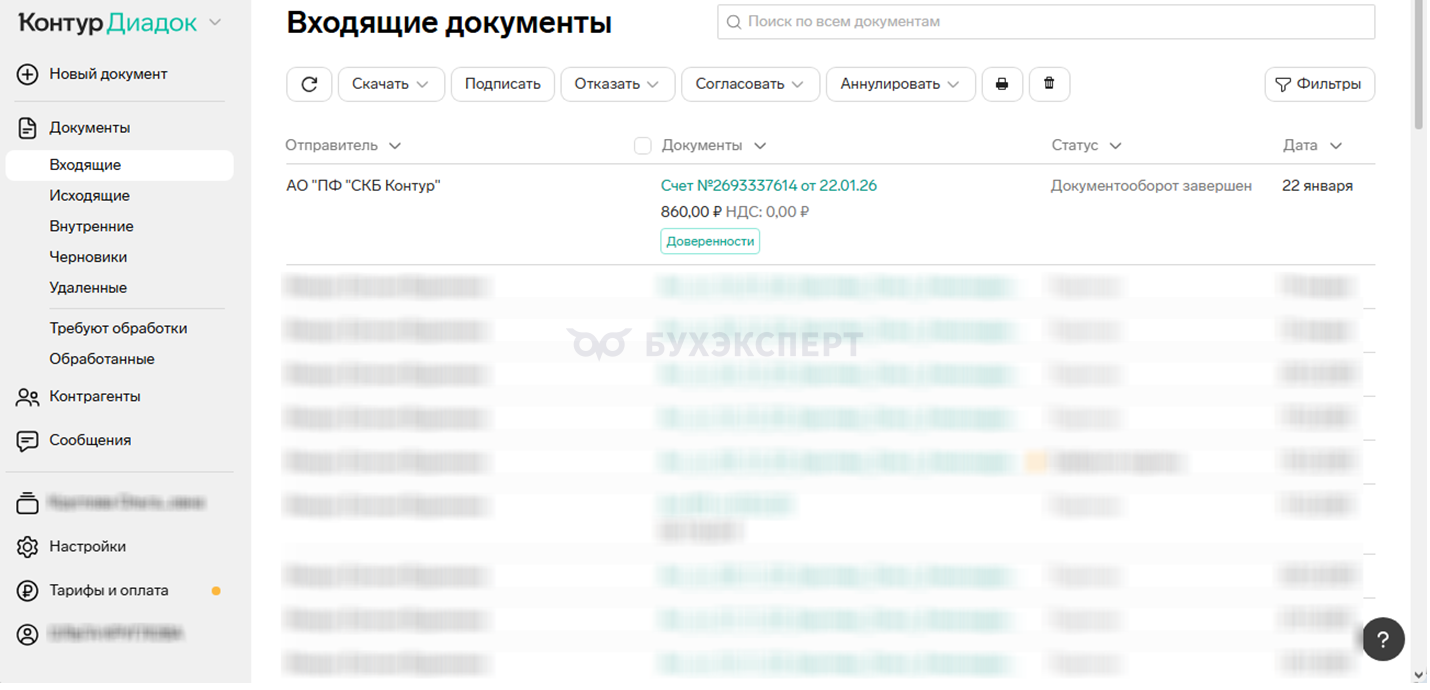Click the chat bubble icon beside Сообщения
This screenshot has width=1430, height=690.
point(28,441)
